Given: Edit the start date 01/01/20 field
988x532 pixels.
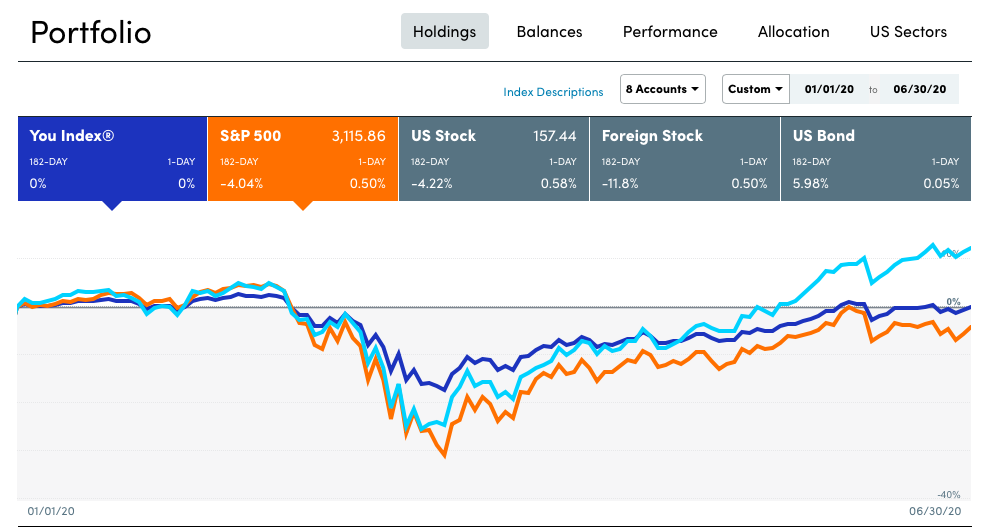Looking at the screenshot, I should tap(829, 89).
